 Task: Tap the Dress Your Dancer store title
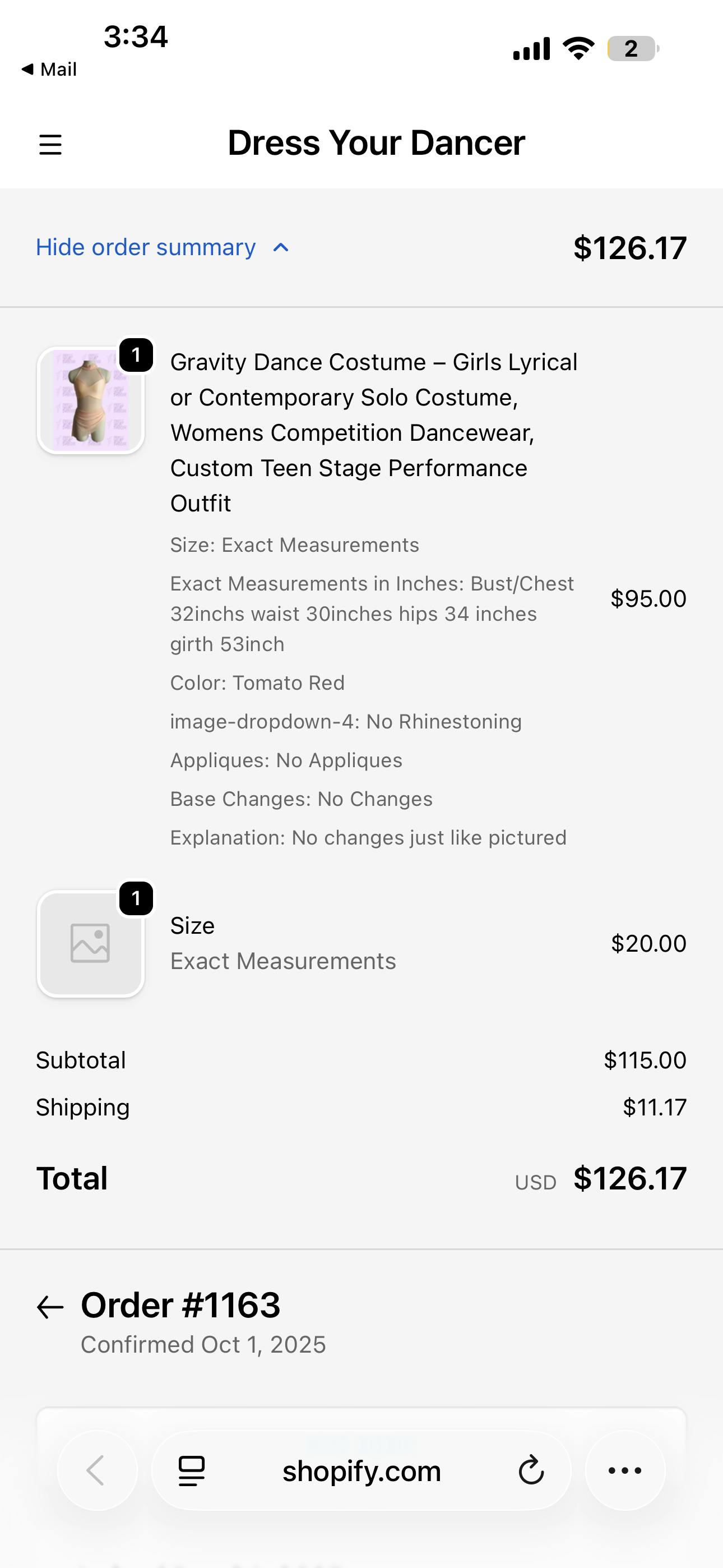[376, 143]
